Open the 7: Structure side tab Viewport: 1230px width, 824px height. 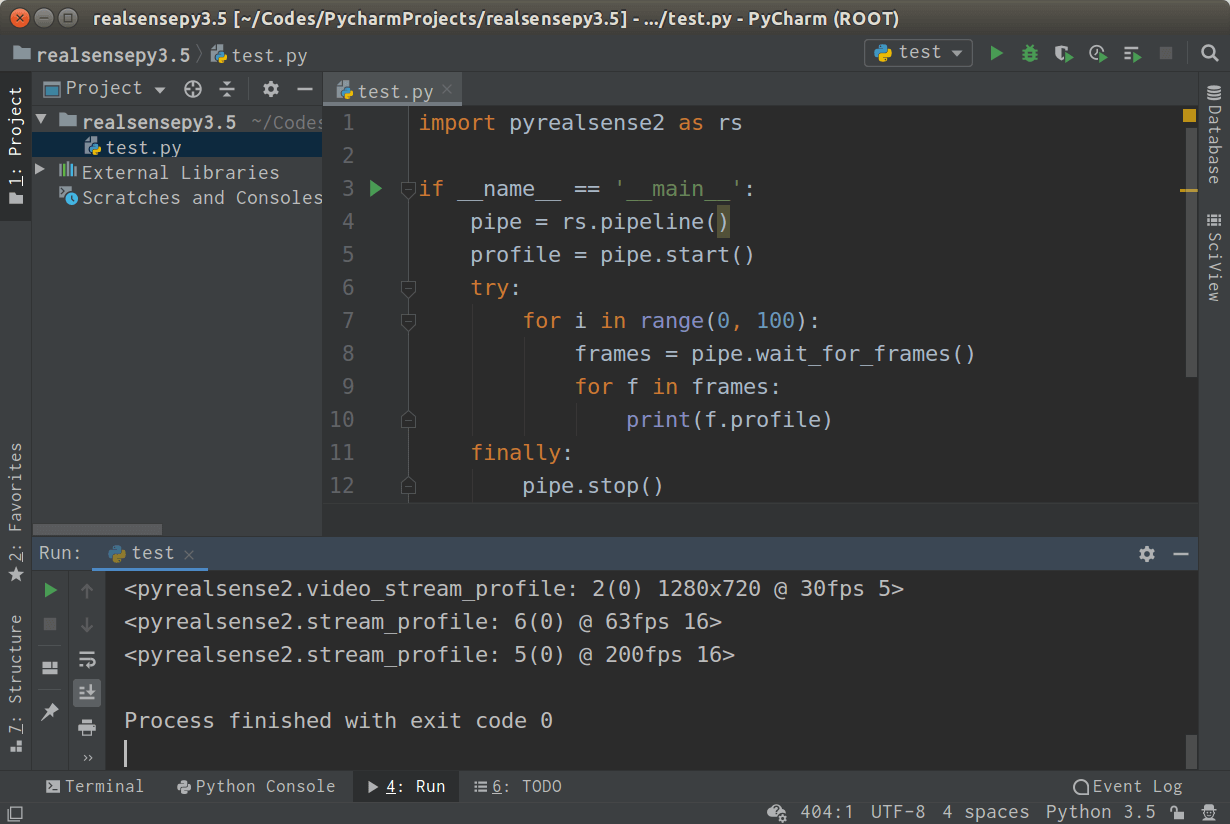15,683
